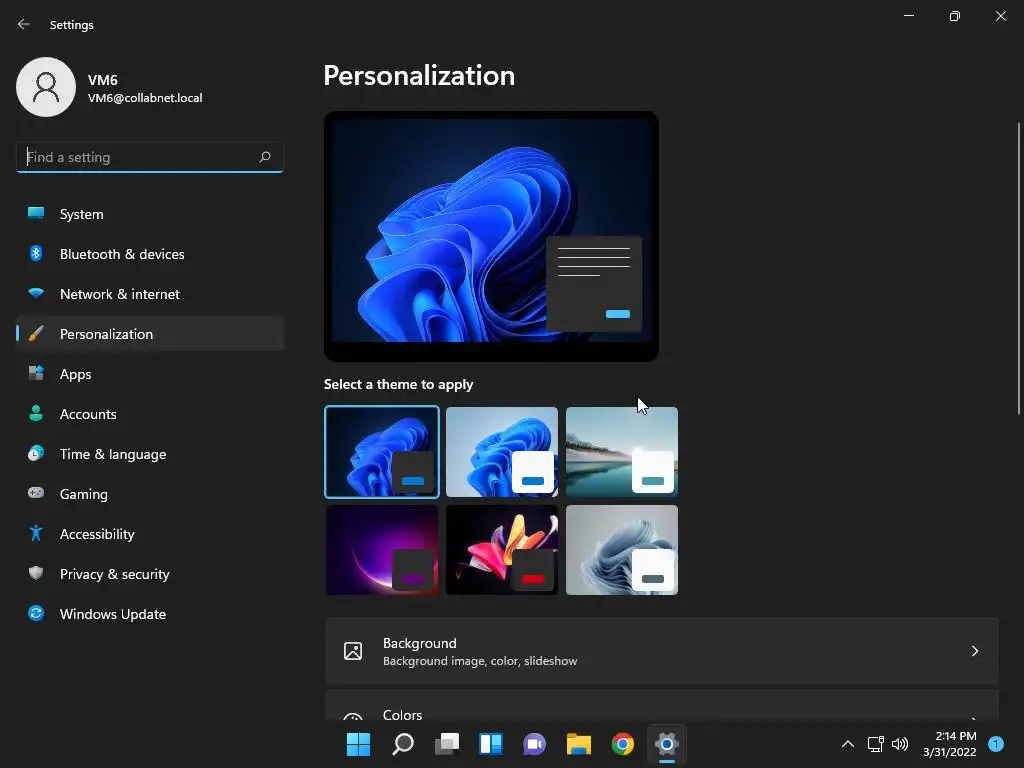This screenshot has height=768, width=1024.
Task: Launch Google Chrome from the taskbar
Action: pyautogui.click(x=623, y=744)
